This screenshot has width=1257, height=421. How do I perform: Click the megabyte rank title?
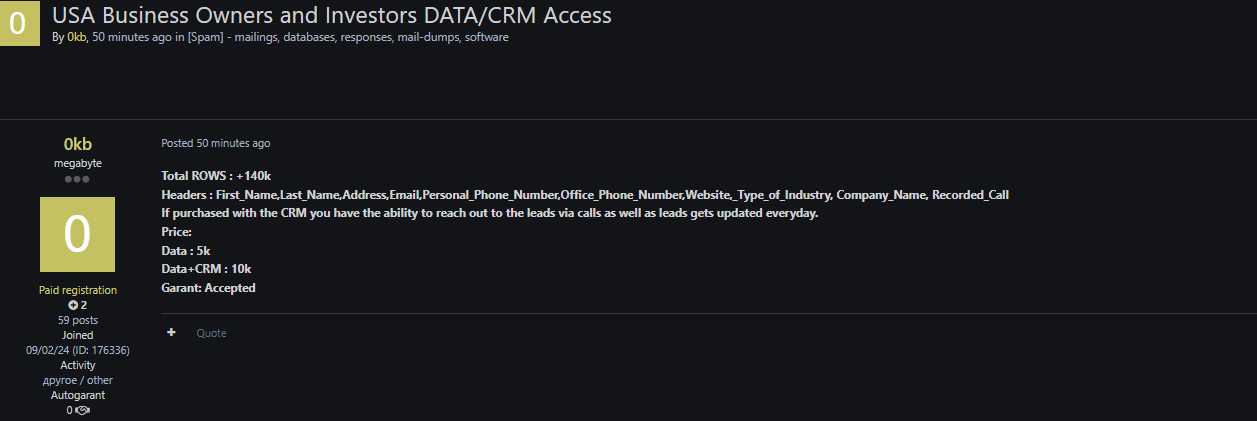[x=77, y=163]
